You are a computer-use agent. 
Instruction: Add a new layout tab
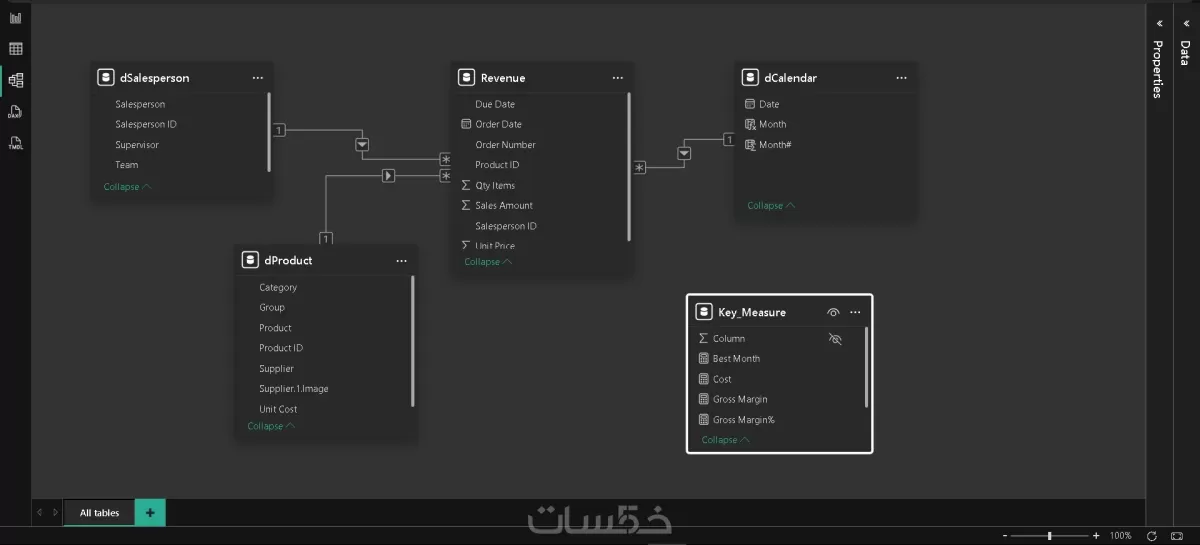pos(150,513)
